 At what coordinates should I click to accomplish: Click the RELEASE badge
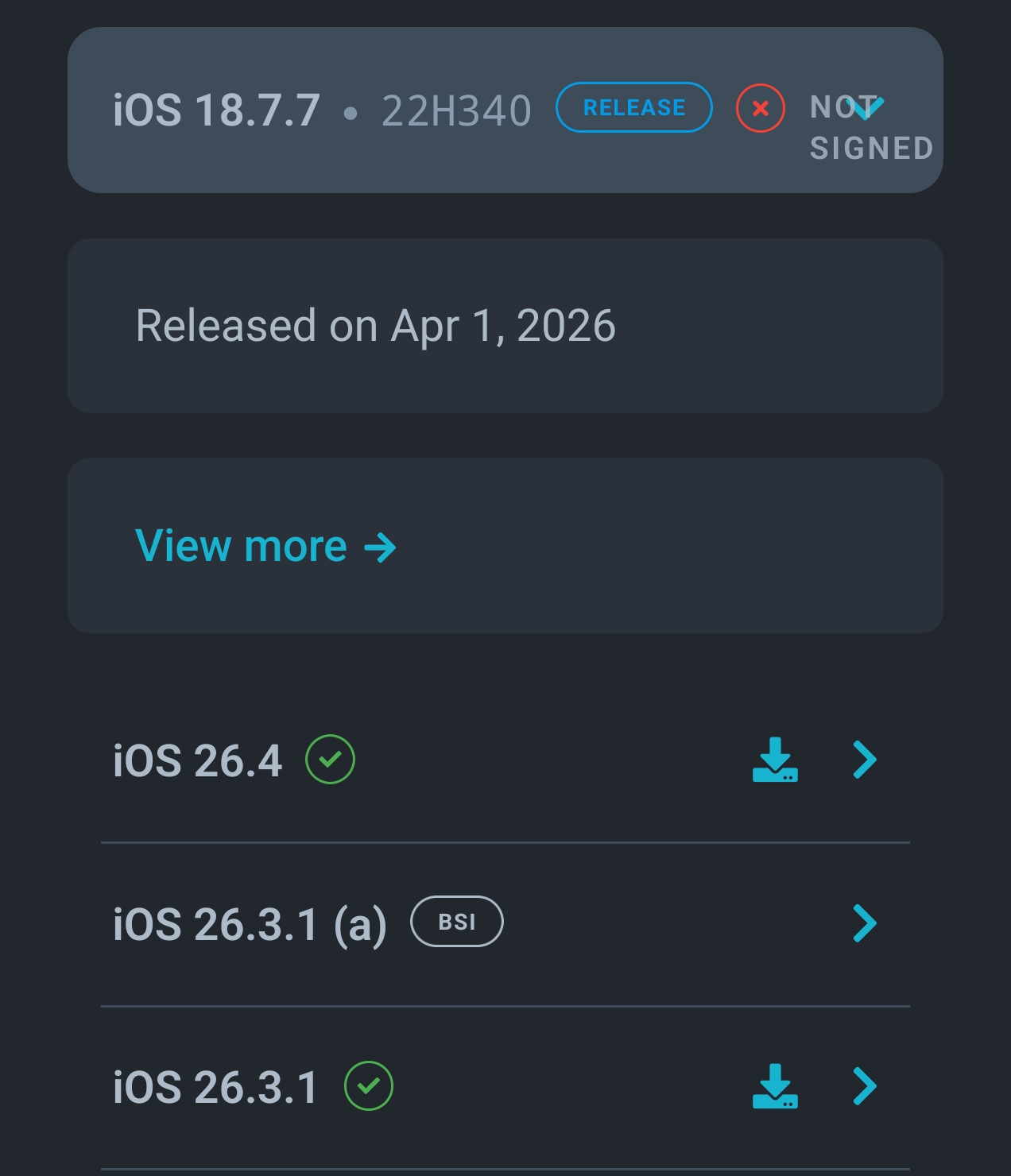(x=634, y=107)
